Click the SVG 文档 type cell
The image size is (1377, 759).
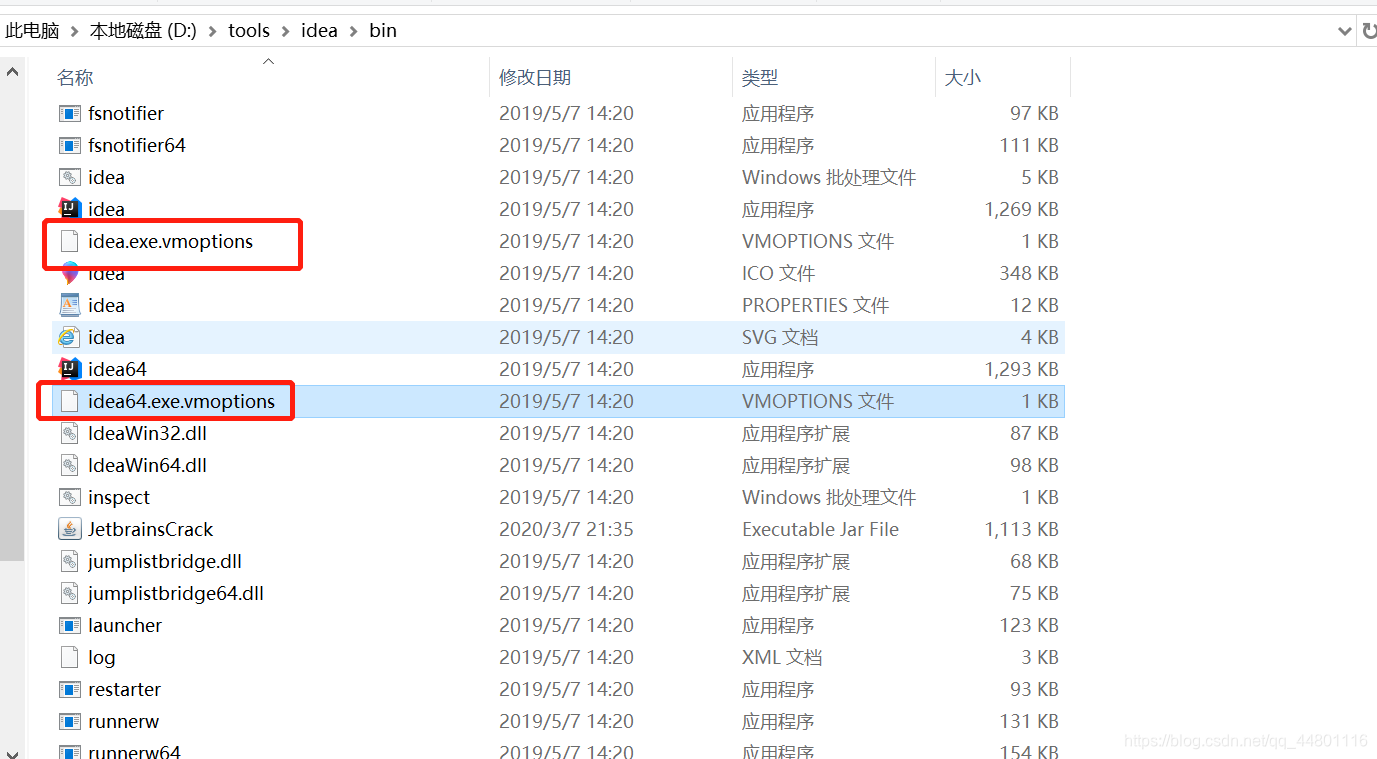tap(780, 337)
